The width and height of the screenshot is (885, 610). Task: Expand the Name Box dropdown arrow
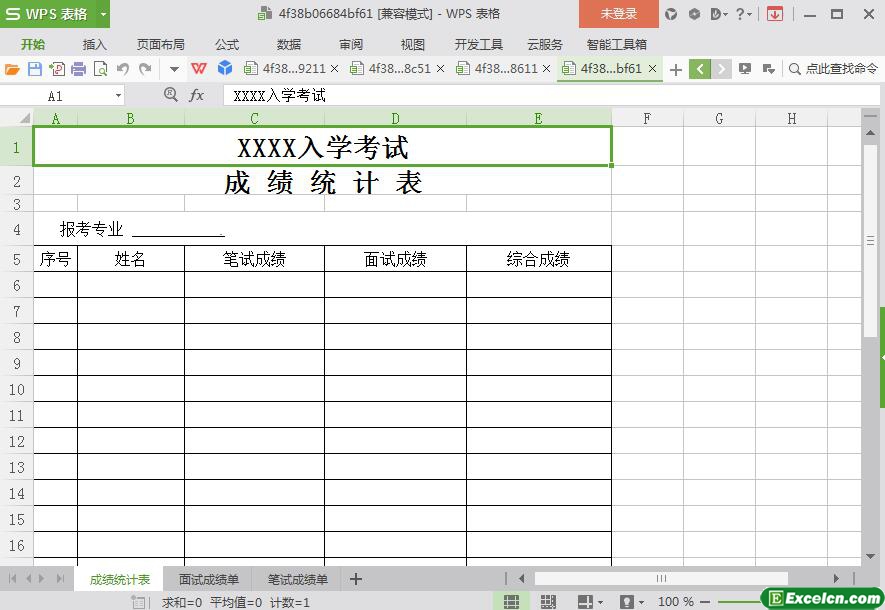(x=118, y=96)
